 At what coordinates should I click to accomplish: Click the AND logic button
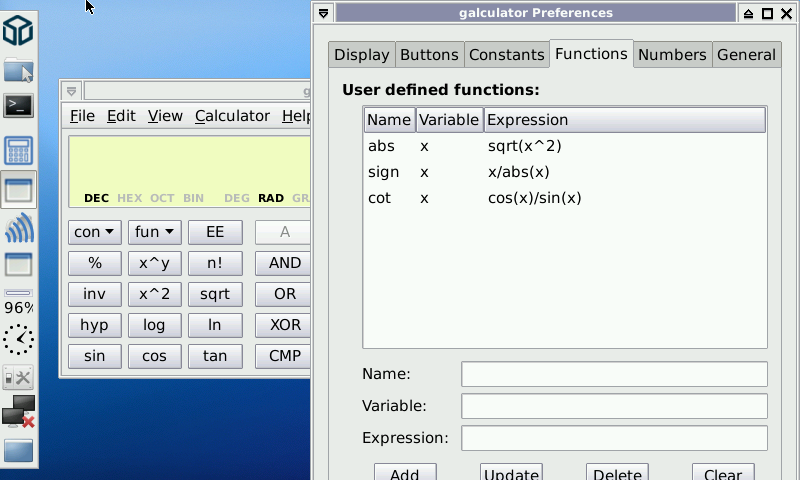[283, 263]
